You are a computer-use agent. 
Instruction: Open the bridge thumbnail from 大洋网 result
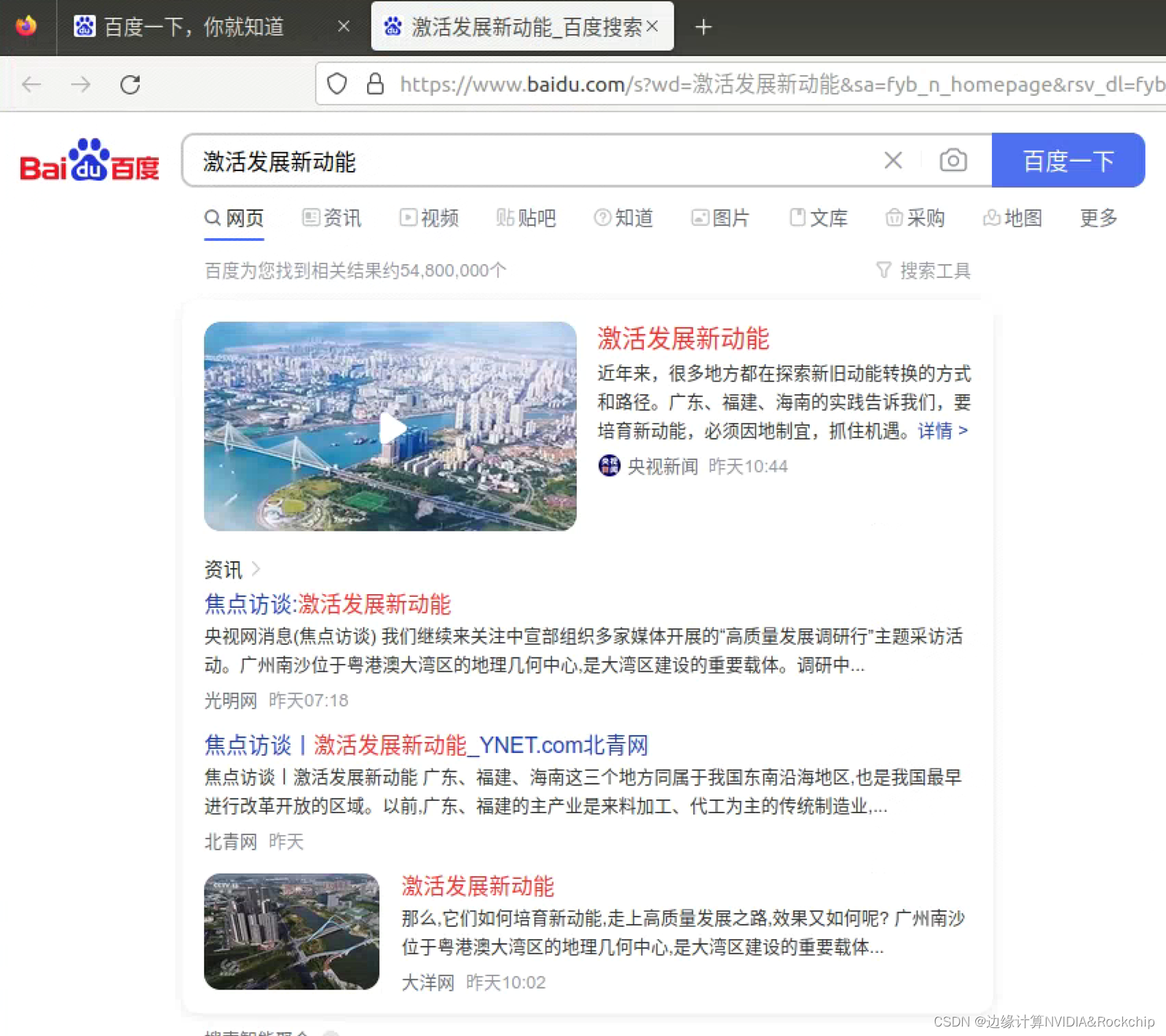(x=291, y=931)
